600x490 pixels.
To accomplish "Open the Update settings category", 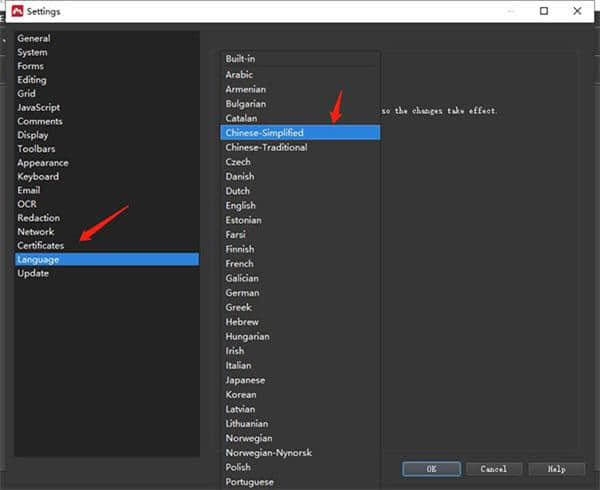I will click(x=33, y=273).
